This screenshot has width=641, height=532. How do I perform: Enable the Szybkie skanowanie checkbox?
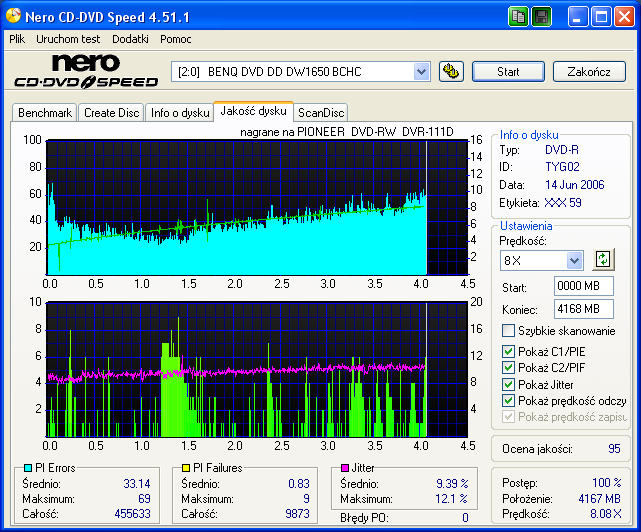tap(509, 330)
